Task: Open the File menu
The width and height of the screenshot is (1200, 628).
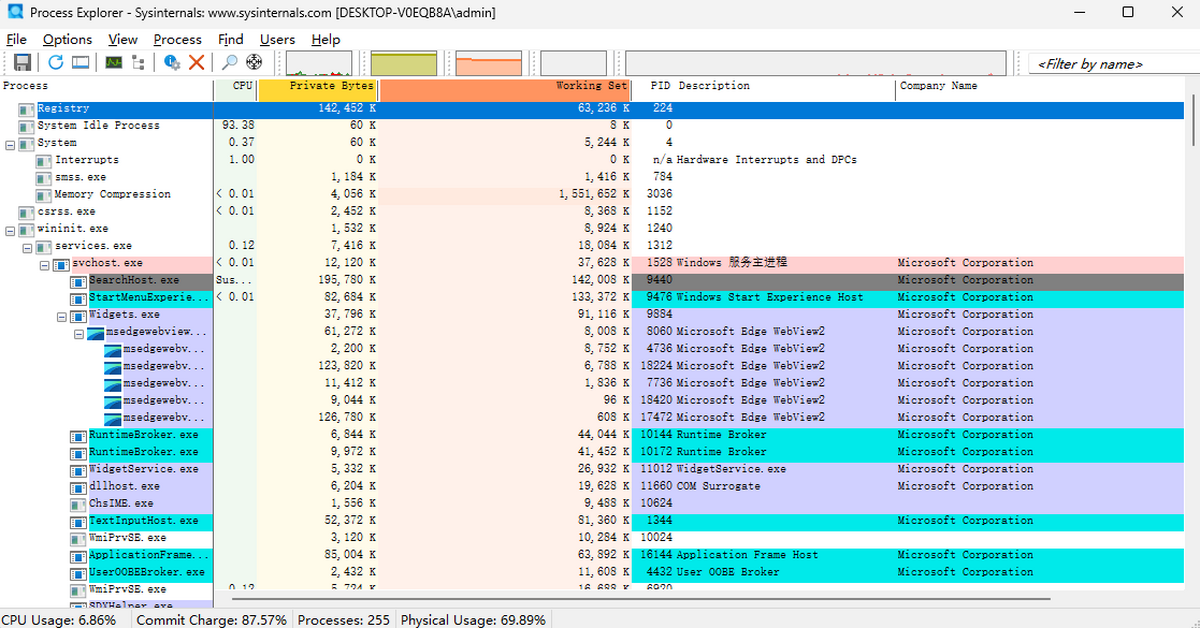Action: tap(17, 39)
